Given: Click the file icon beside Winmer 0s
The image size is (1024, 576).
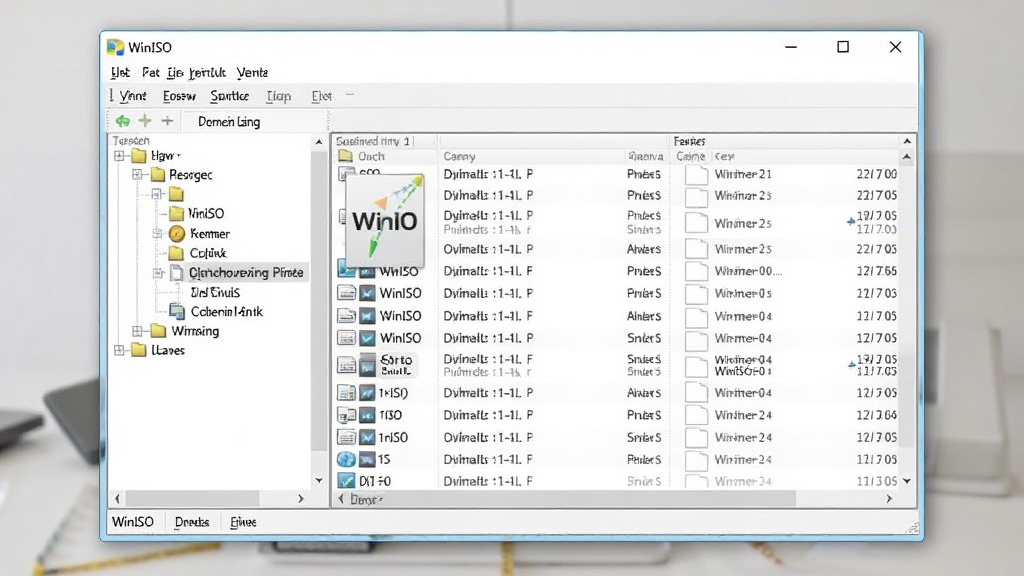Looking at the screenshot, I should point(696,293).
